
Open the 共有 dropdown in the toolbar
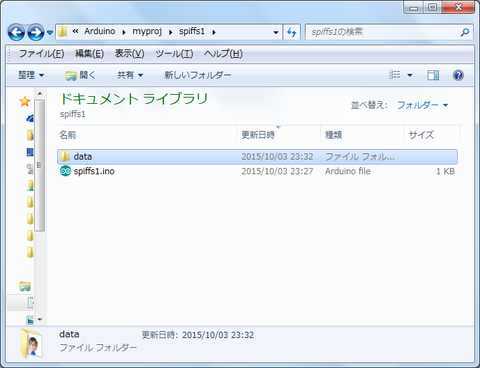click(x=130, y=75)
